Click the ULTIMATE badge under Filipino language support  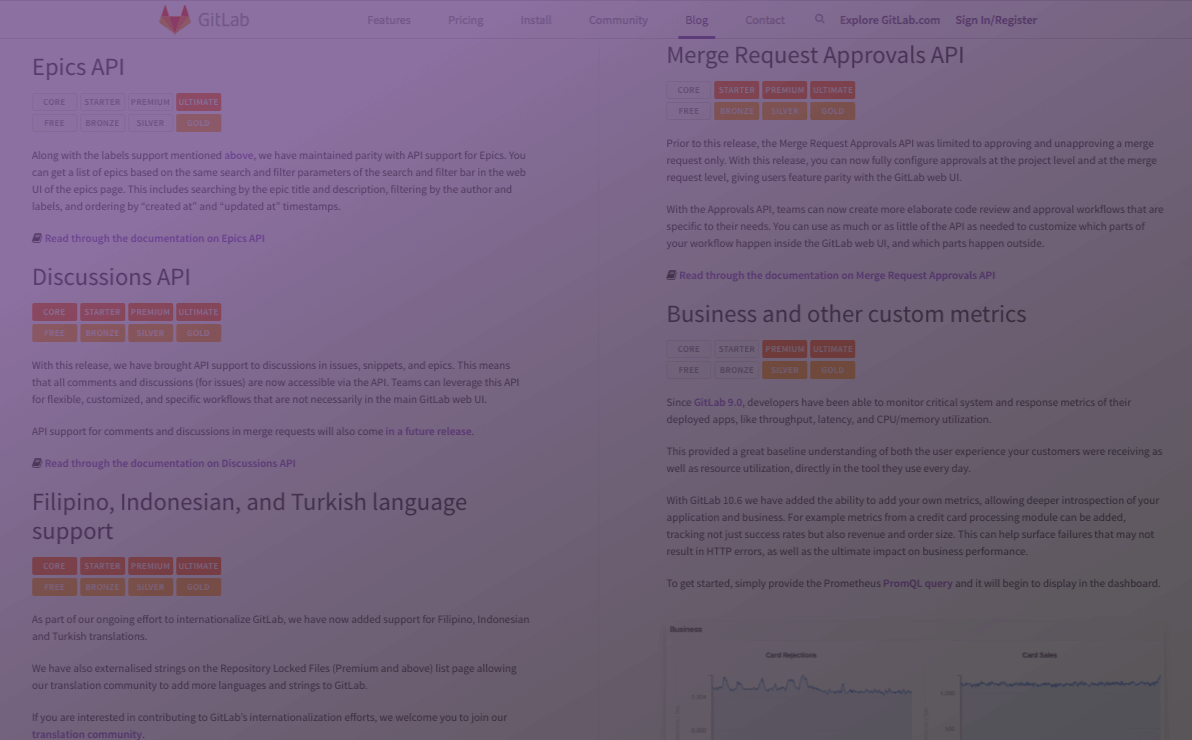(198, 566)
